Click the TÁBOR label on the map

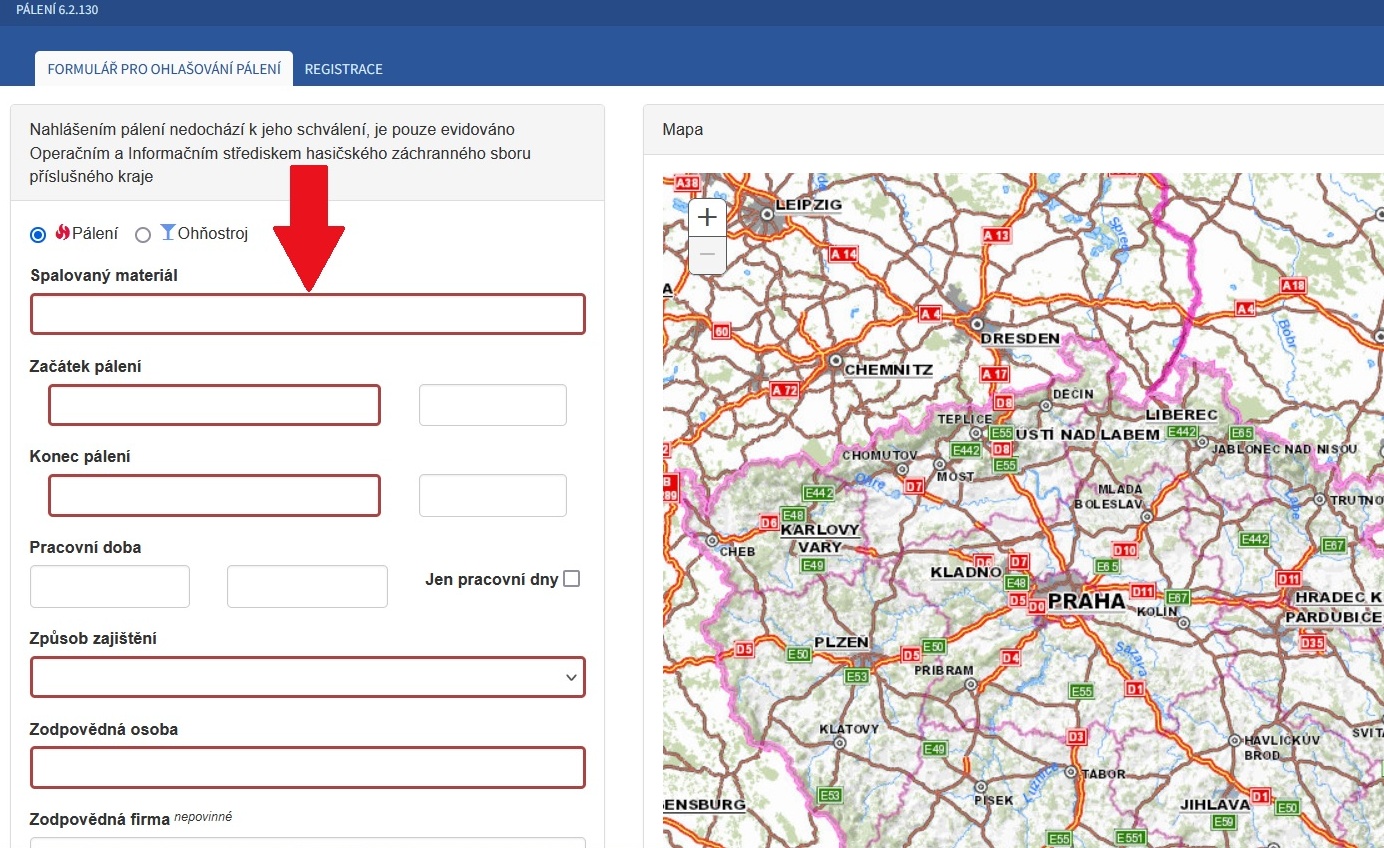1103,774
